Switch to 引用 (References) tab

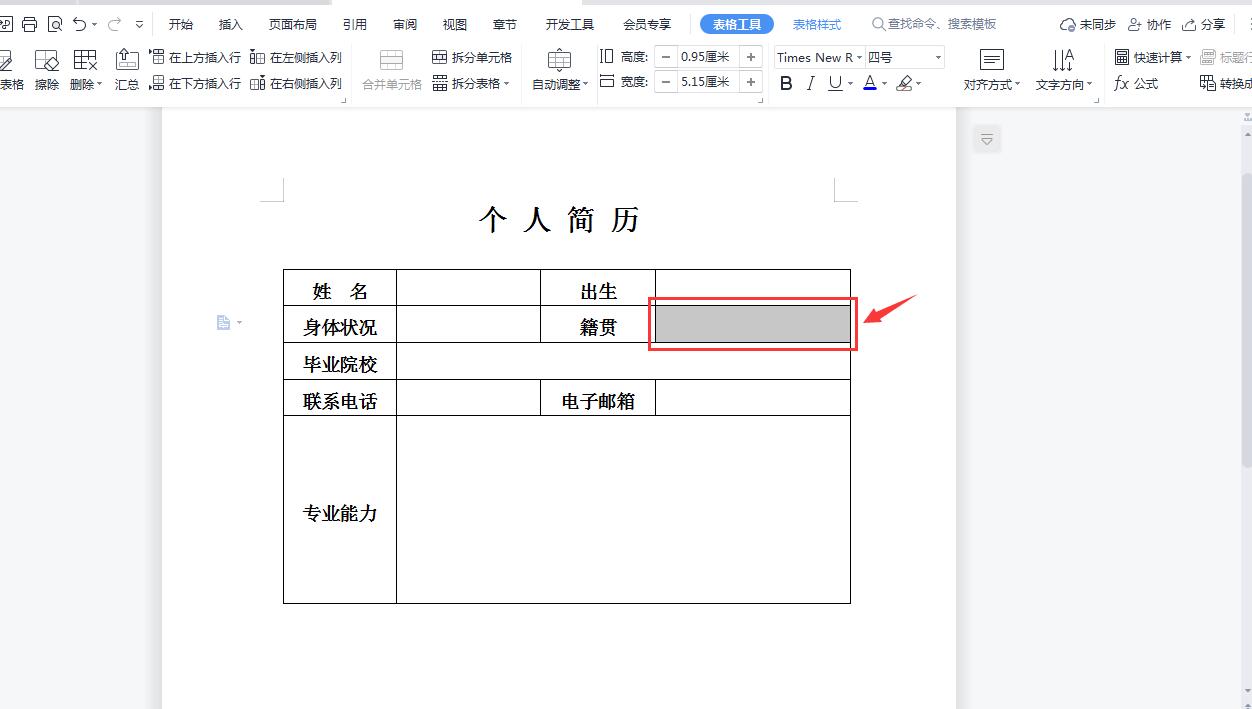[355, 24]
